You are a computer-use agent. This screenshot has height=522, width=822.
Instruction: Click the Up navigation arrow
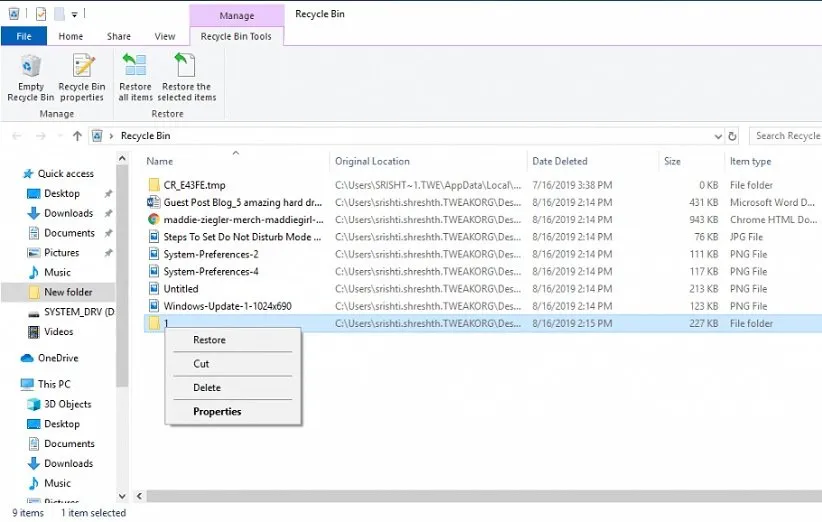point(77,136)
